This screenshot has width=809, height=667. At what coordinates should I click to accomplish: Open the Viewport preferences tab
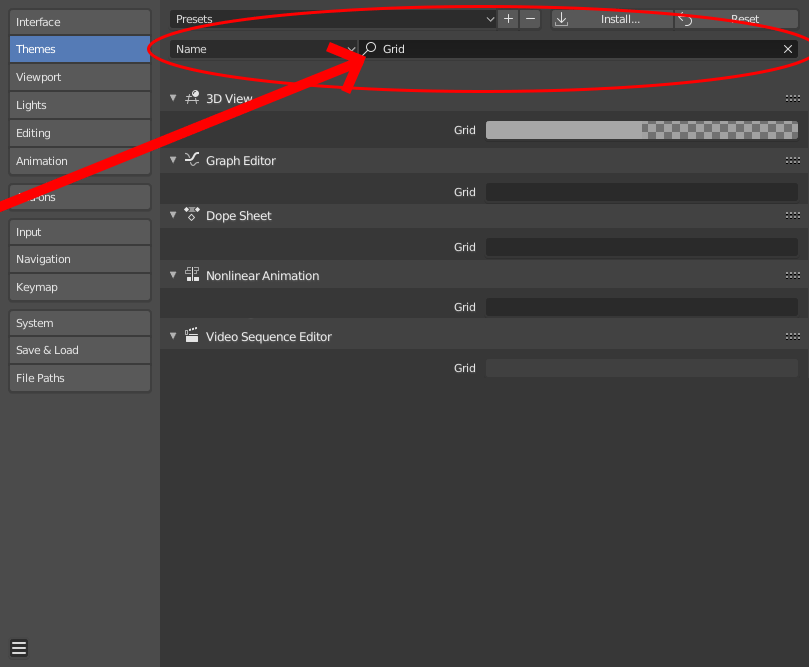(x=80, y=77)
